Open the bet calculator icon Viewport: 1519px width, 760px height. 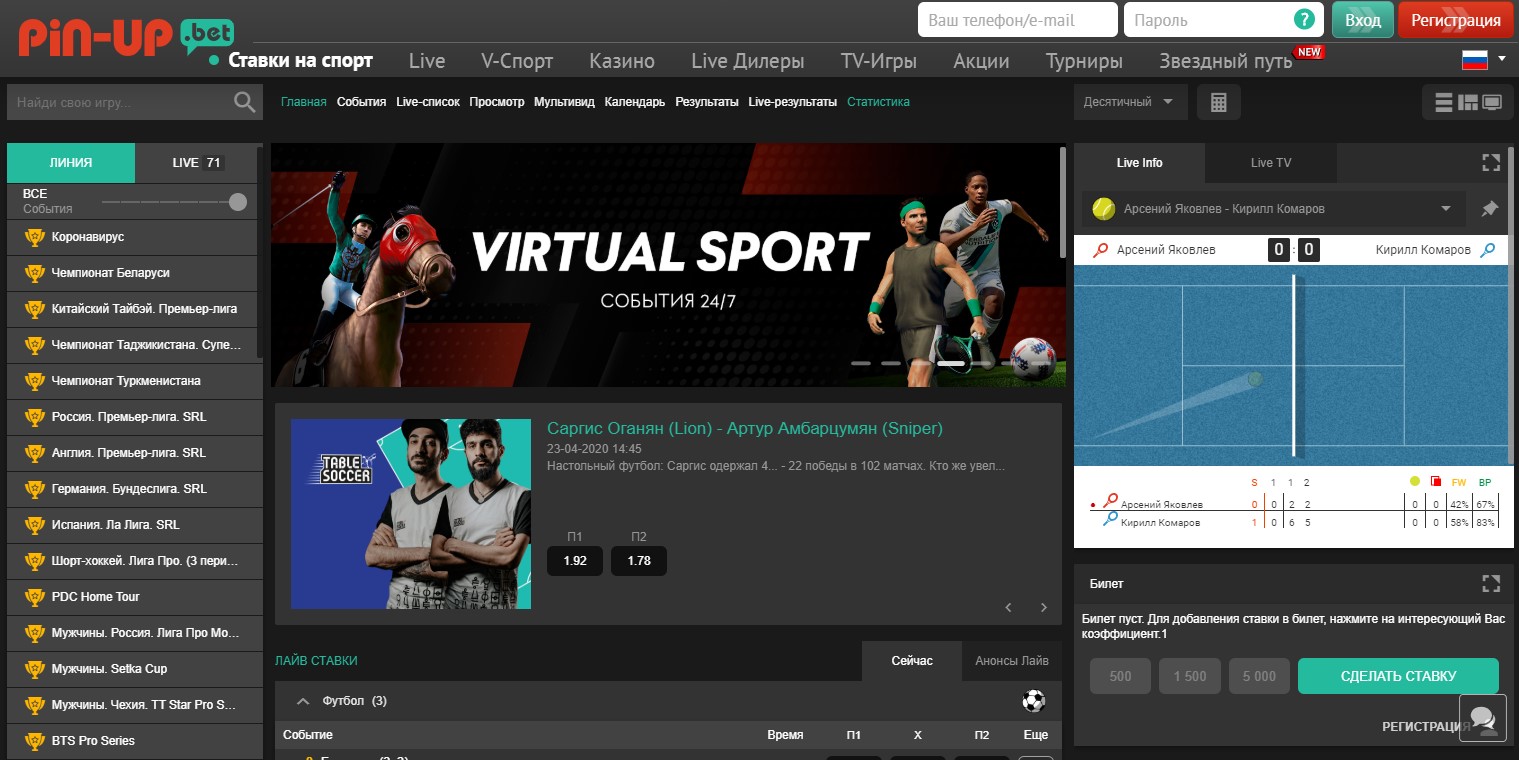(1218, 102)
